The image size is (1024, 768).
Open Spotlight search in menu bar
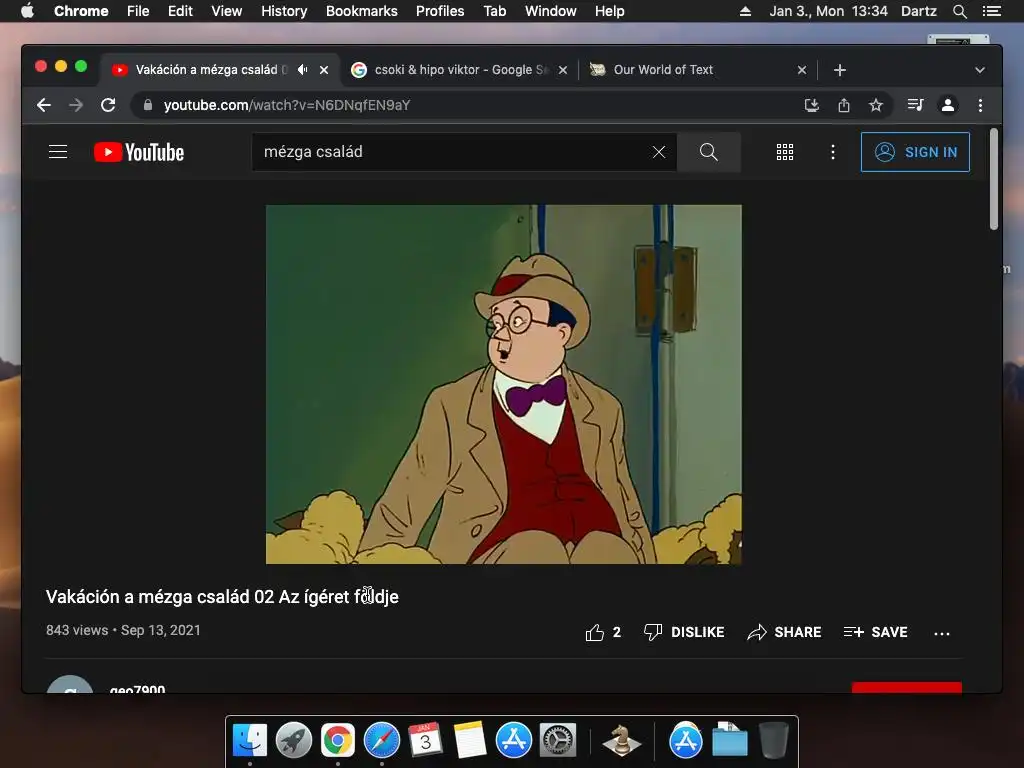click(x=959, y=11)
